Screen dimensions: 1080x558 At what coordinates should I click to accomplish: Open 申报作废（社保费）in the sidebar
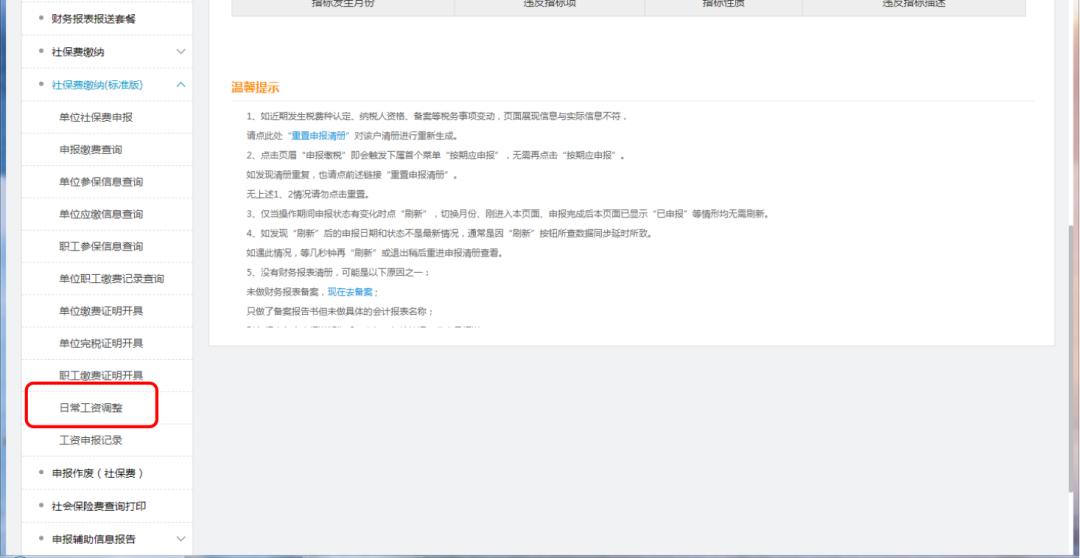[x=98, y=473]
